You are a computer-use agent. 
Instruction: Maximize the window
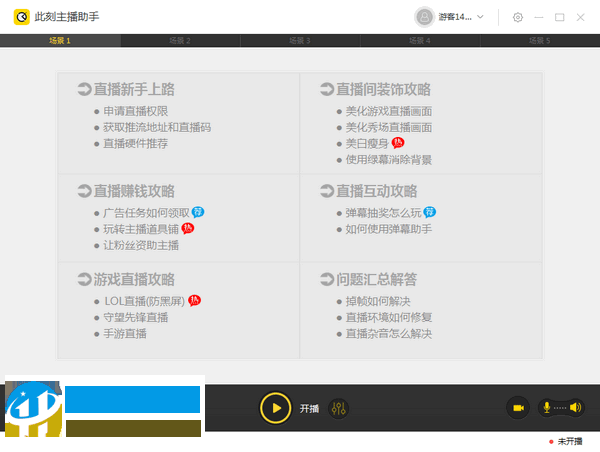pos(559,17)
